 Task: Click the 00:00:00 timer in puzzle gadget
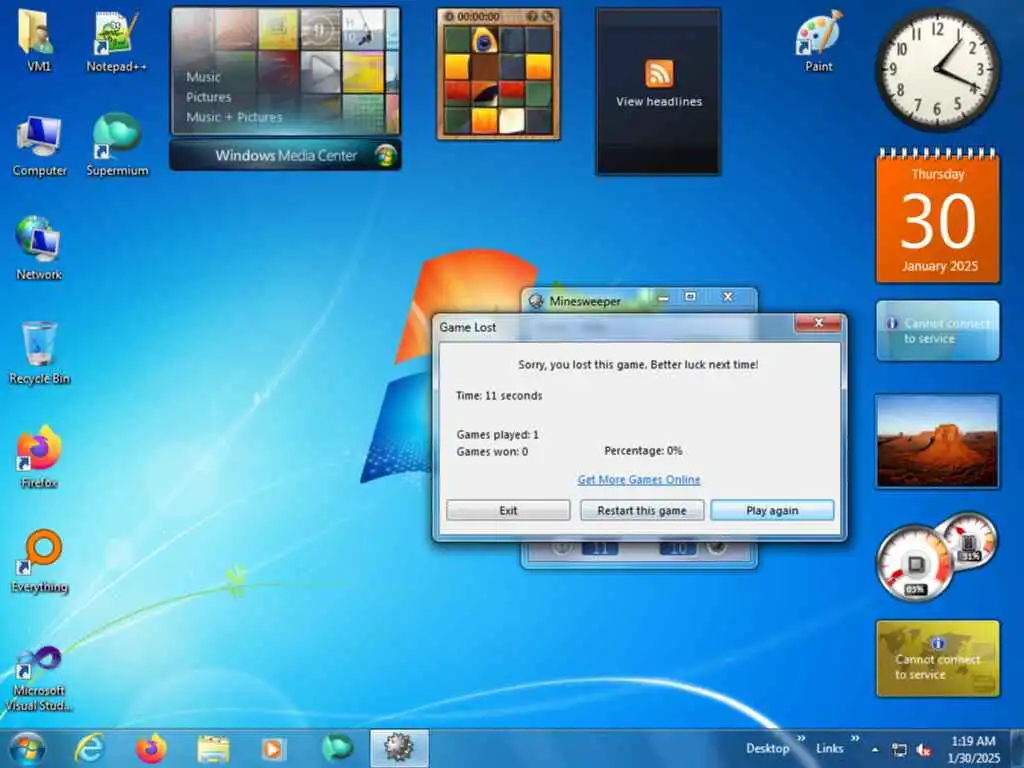[x=478, y=16]
